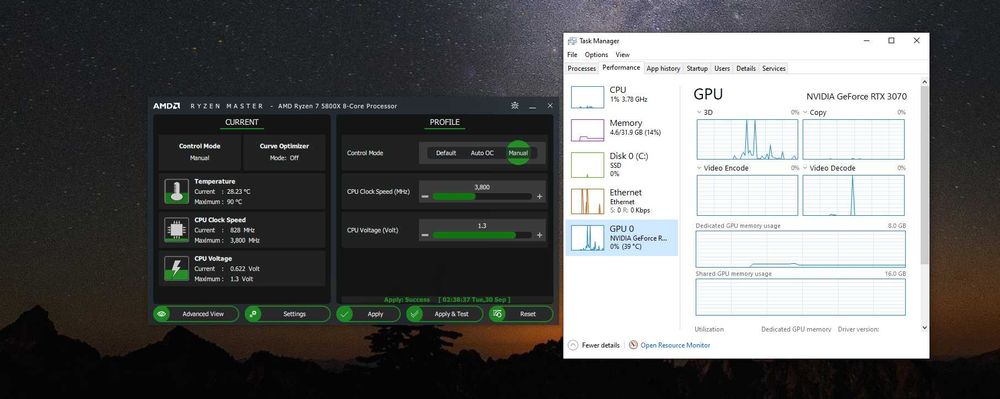
Task: Click the Task Manager vertical scrollbar
Action: [x=924, y=175]
